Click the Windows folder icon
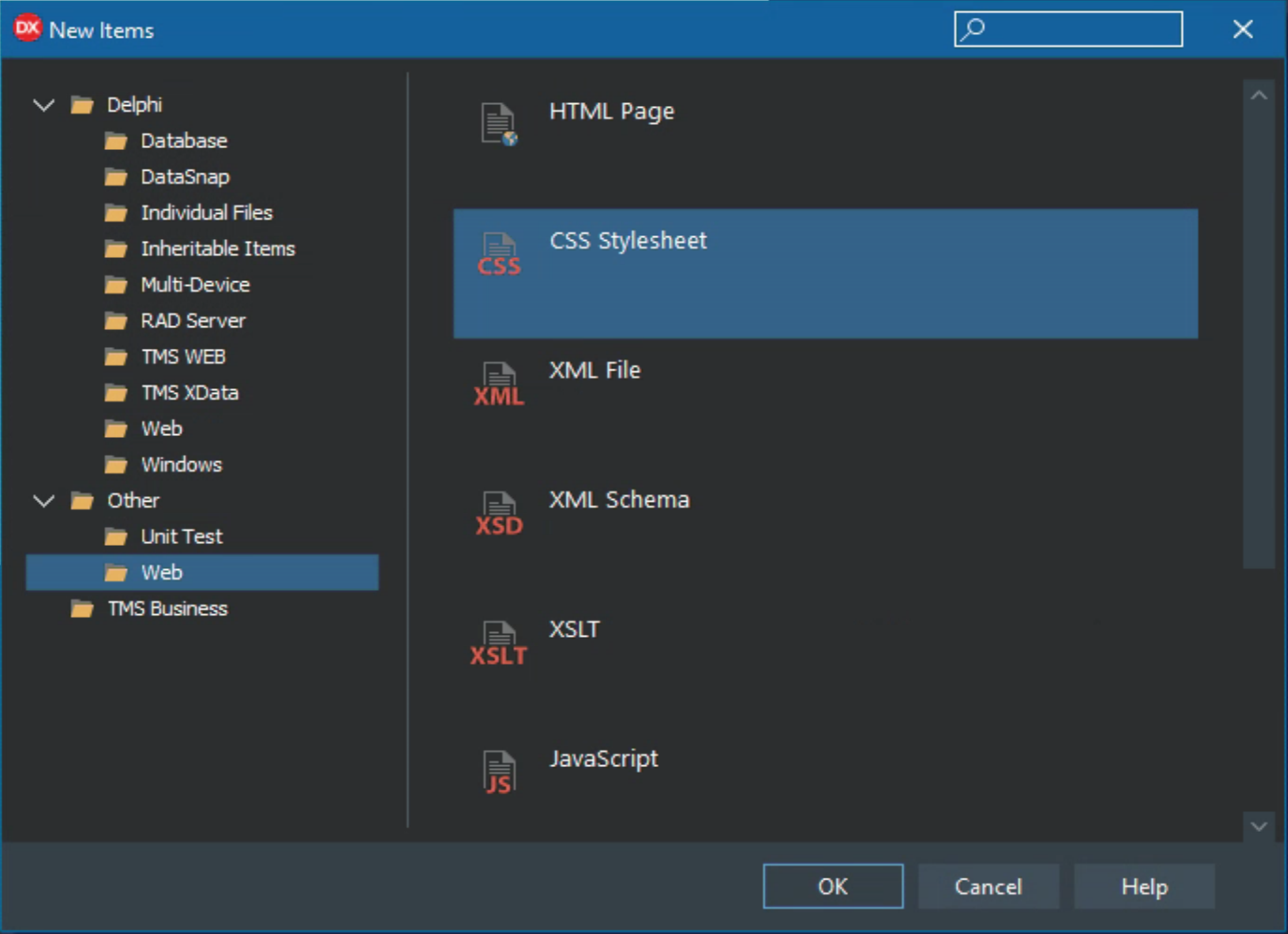 click(x=116, y=465)
